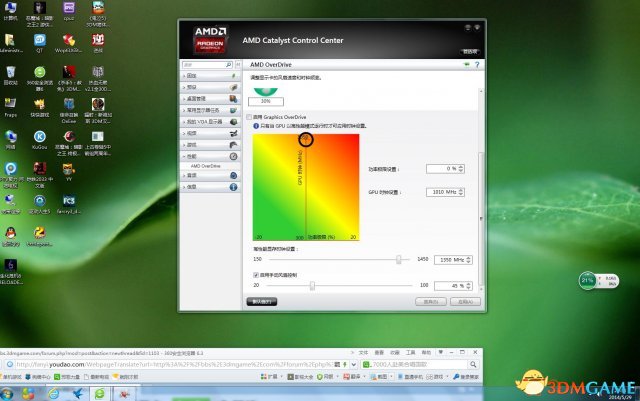Open the second menu in browser menu bar
This screenshot has width=640, height=401.
[379, 352]
